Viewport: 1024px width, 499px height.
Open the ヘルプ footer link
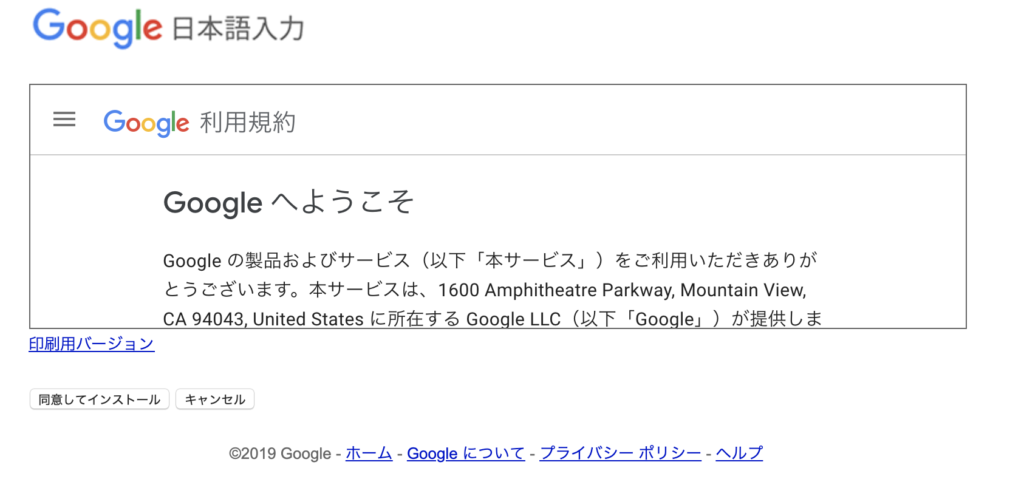(x=739, y=453)
